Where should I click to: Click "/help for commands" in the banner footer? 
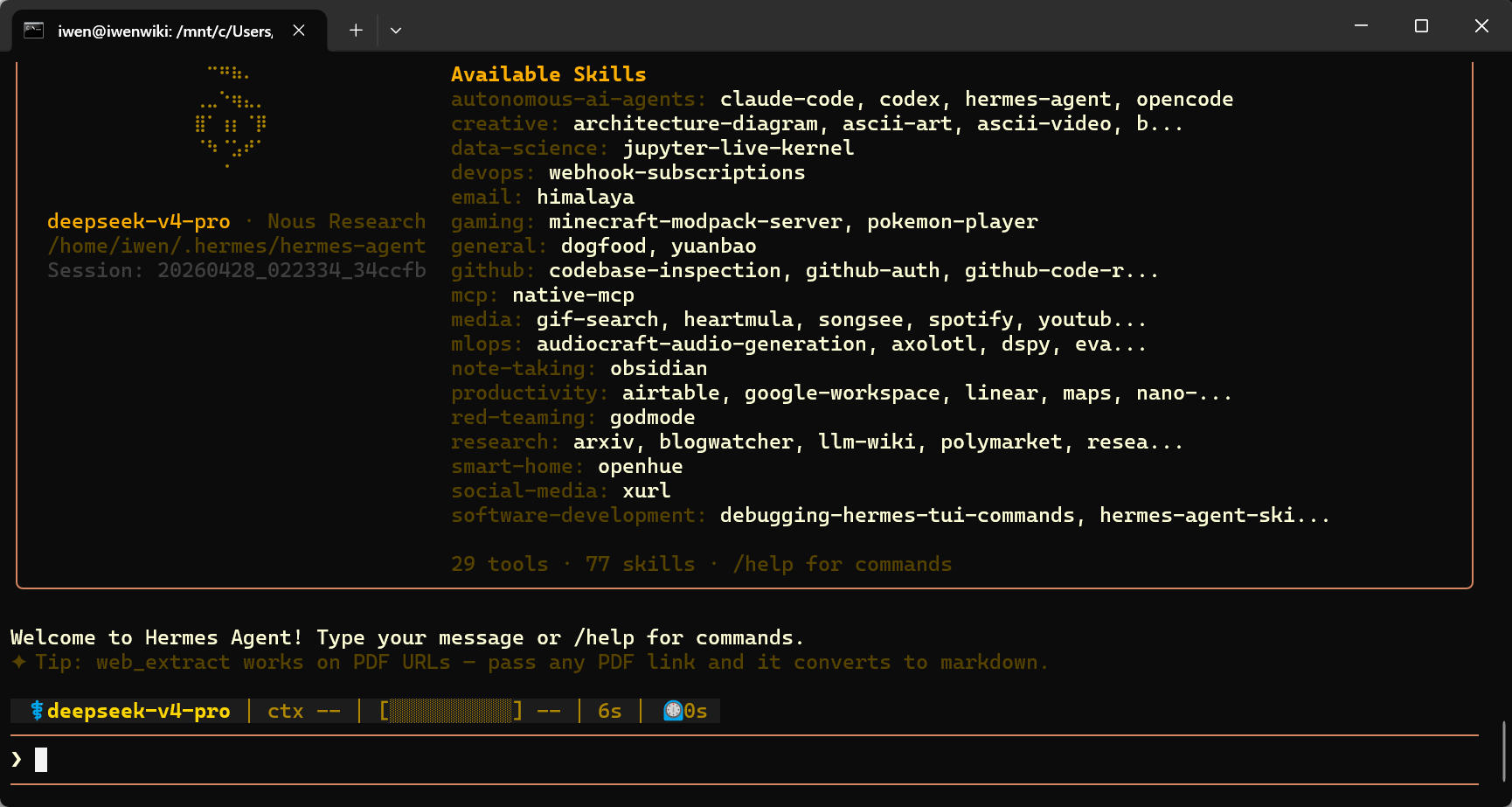pos(843,564)
